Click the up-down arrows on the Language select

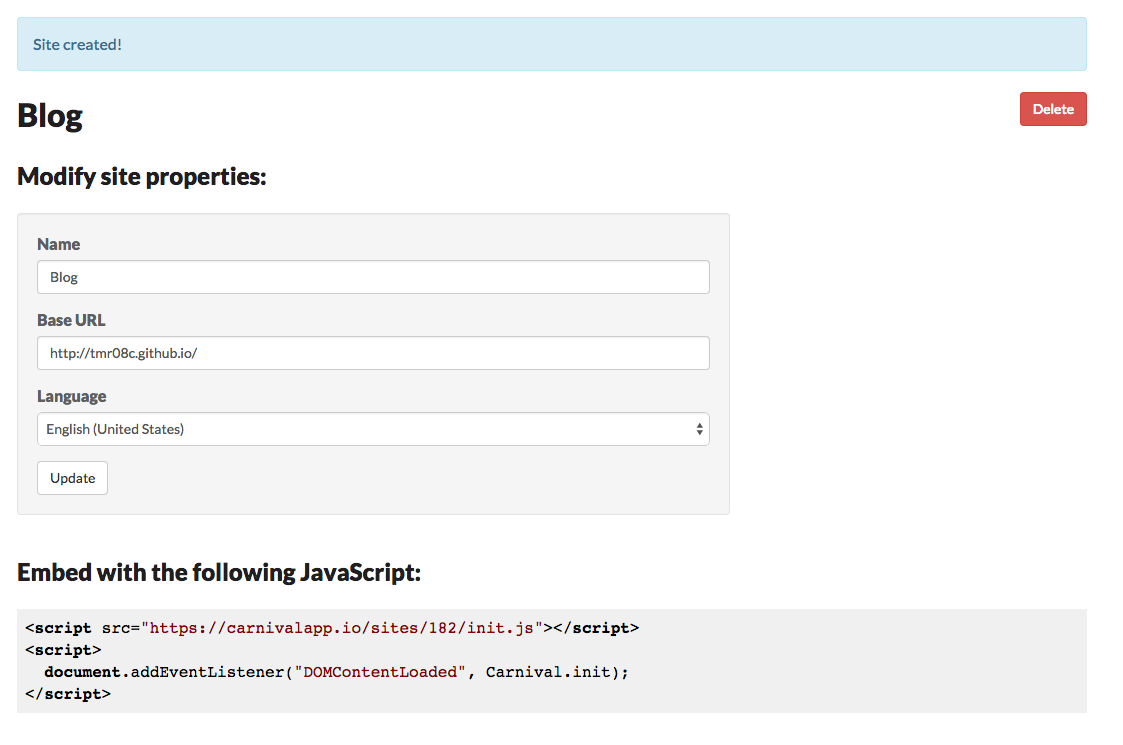[699, 429]
